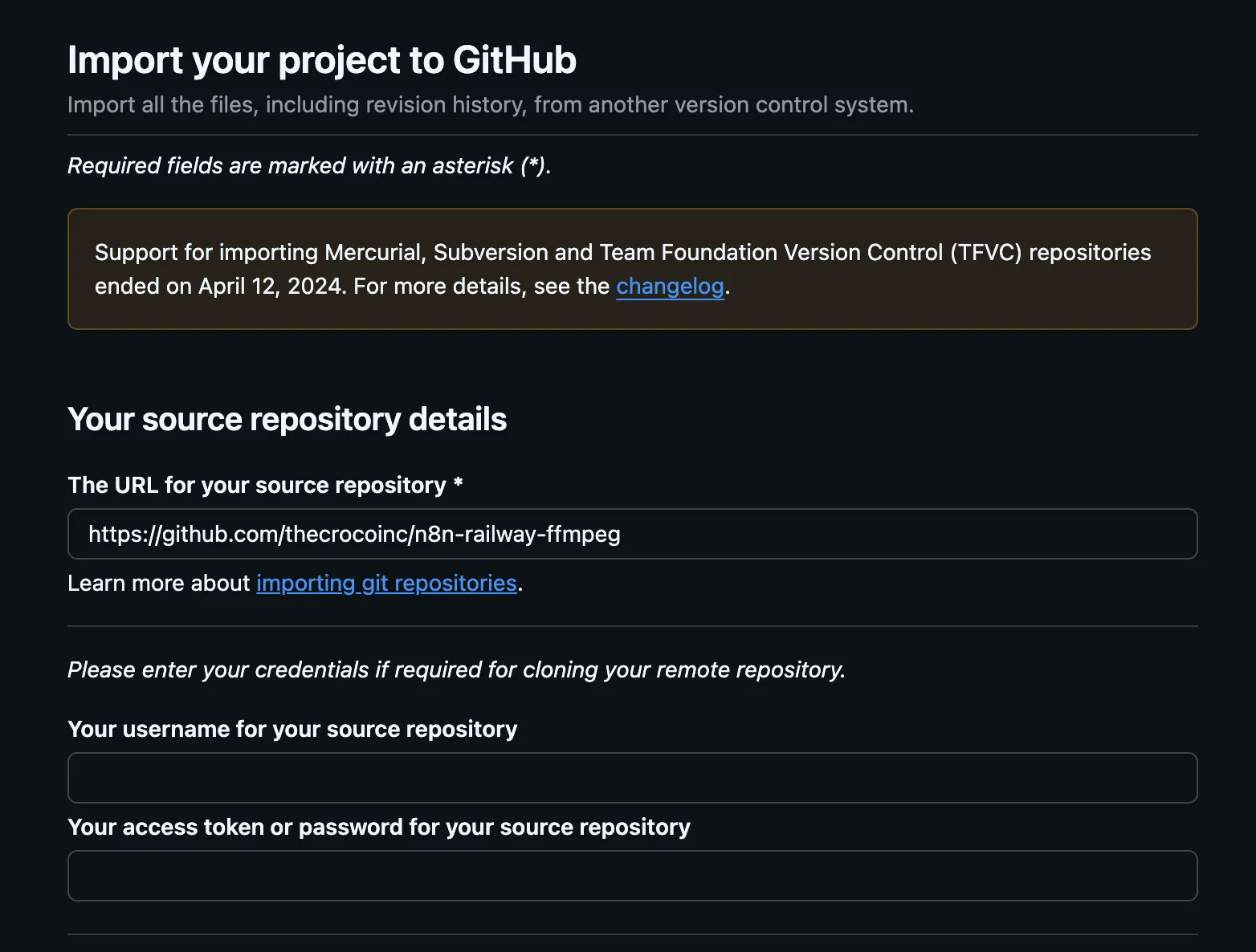This screenshot has height=952, width=1256.
Task: Click the "Import your project to GitHub" heading
Action: pyautogui.click(x=321, y=60)
